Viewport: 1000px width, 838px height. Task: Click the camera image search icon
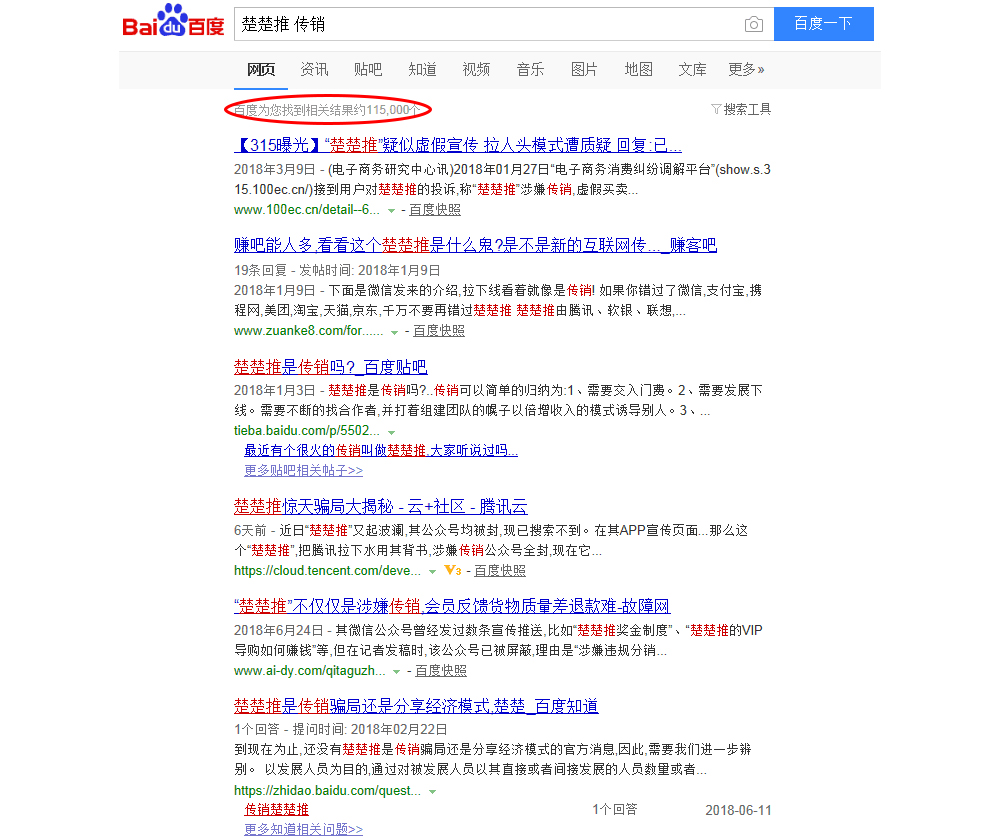pyautogui.click(x=754, y=24)
